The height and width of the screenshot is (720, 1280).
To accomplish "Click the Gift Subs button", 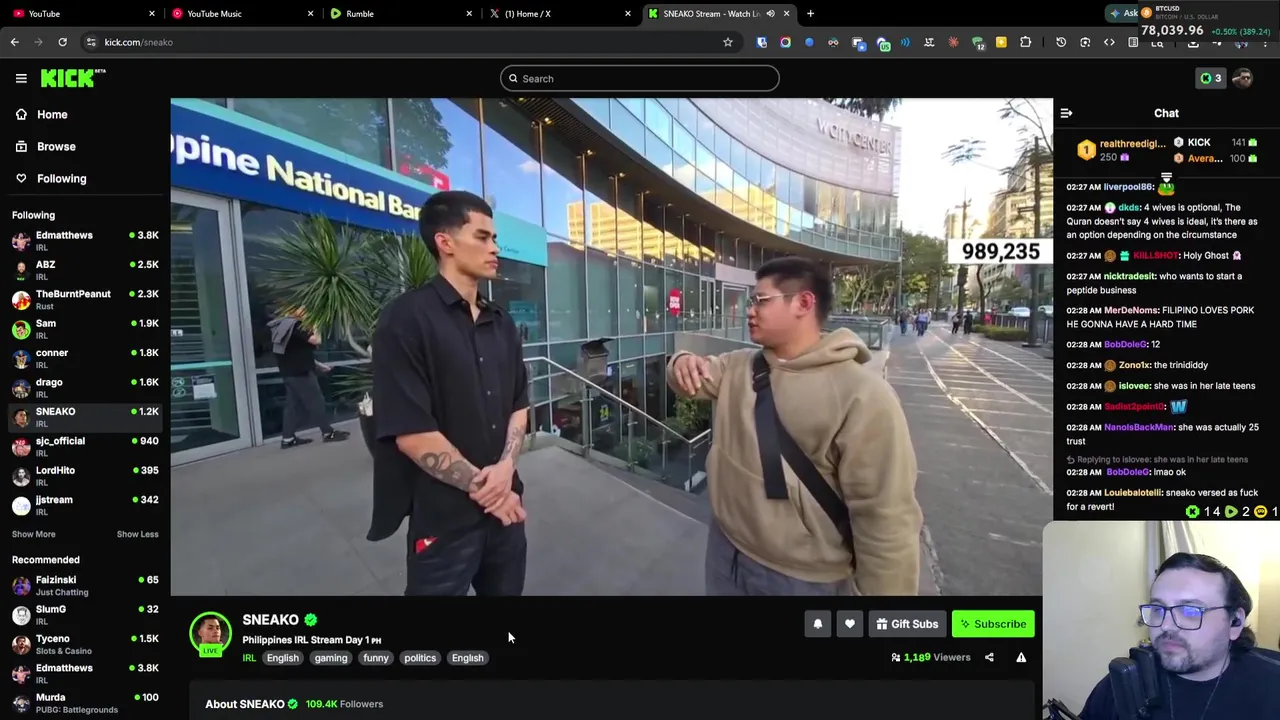I will 907,624.
